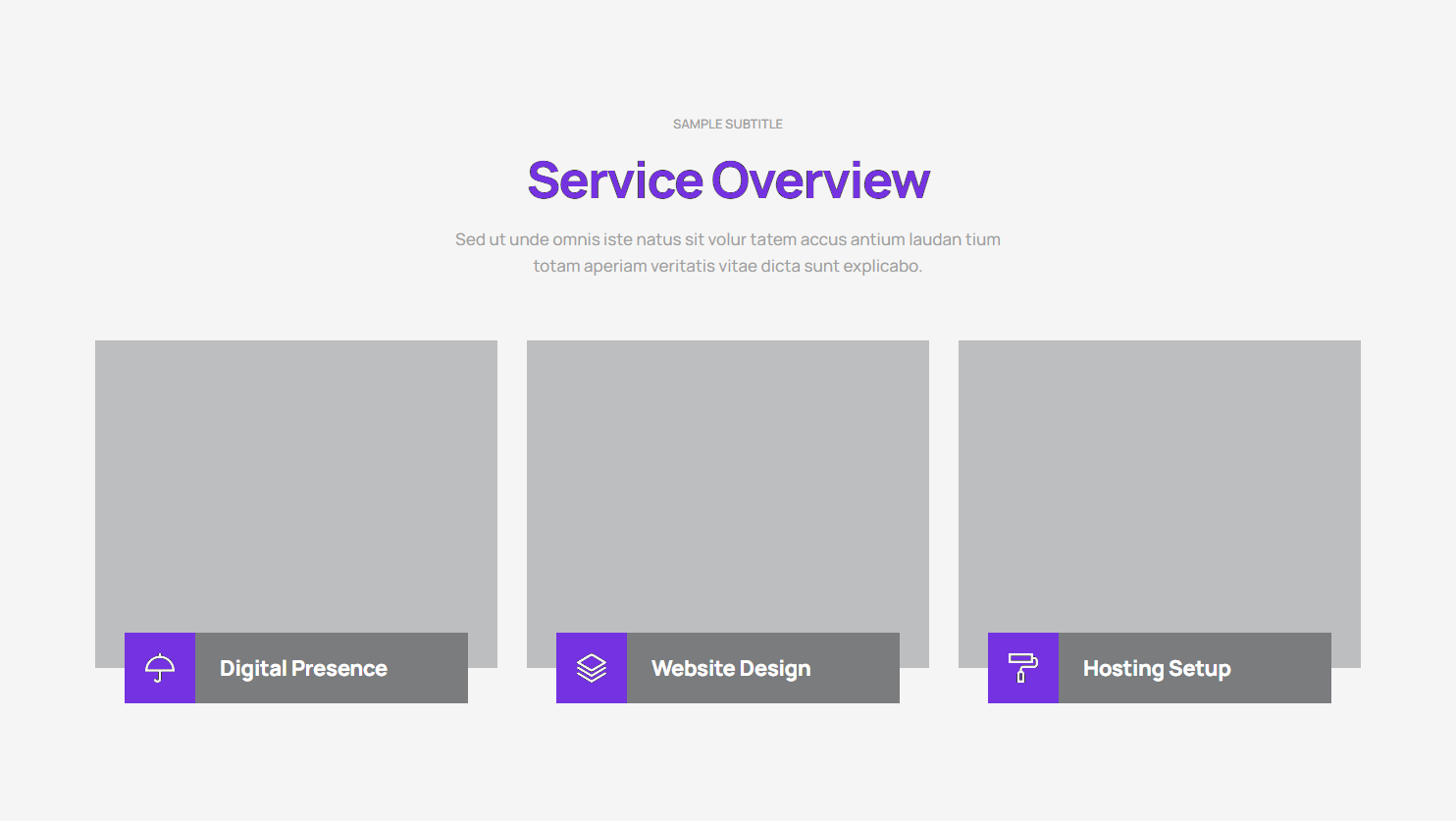Click the paint roller icon beside Hosting Setup
This screenshot has width=1456, height=821.
point(1023,668)
